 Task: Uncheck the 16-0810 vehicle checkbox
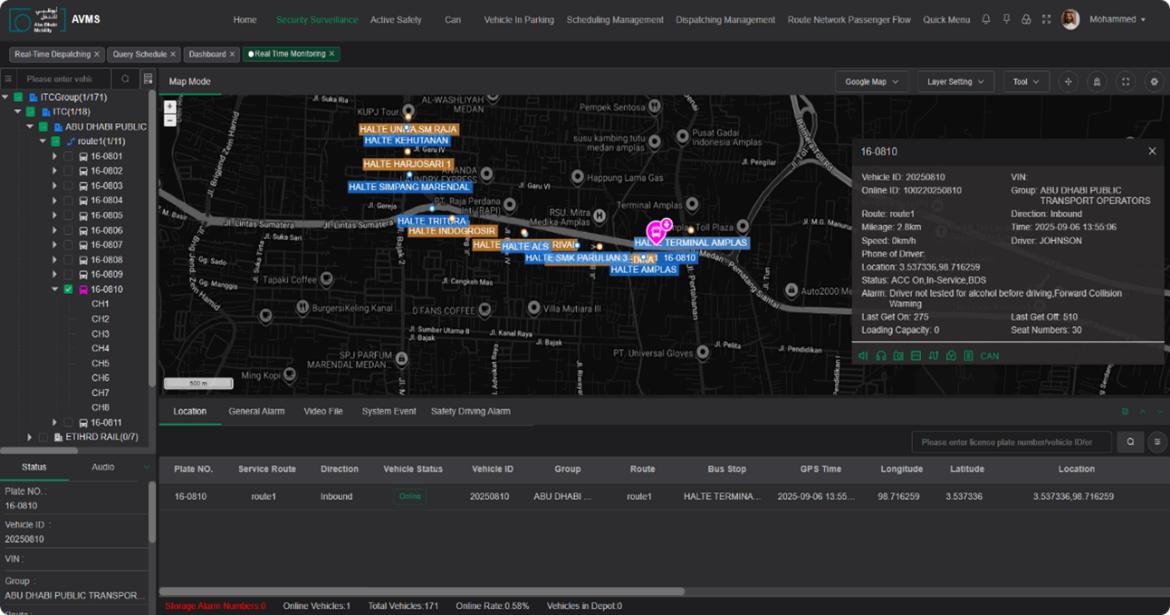pyautogui.click(x=69, y=290)
